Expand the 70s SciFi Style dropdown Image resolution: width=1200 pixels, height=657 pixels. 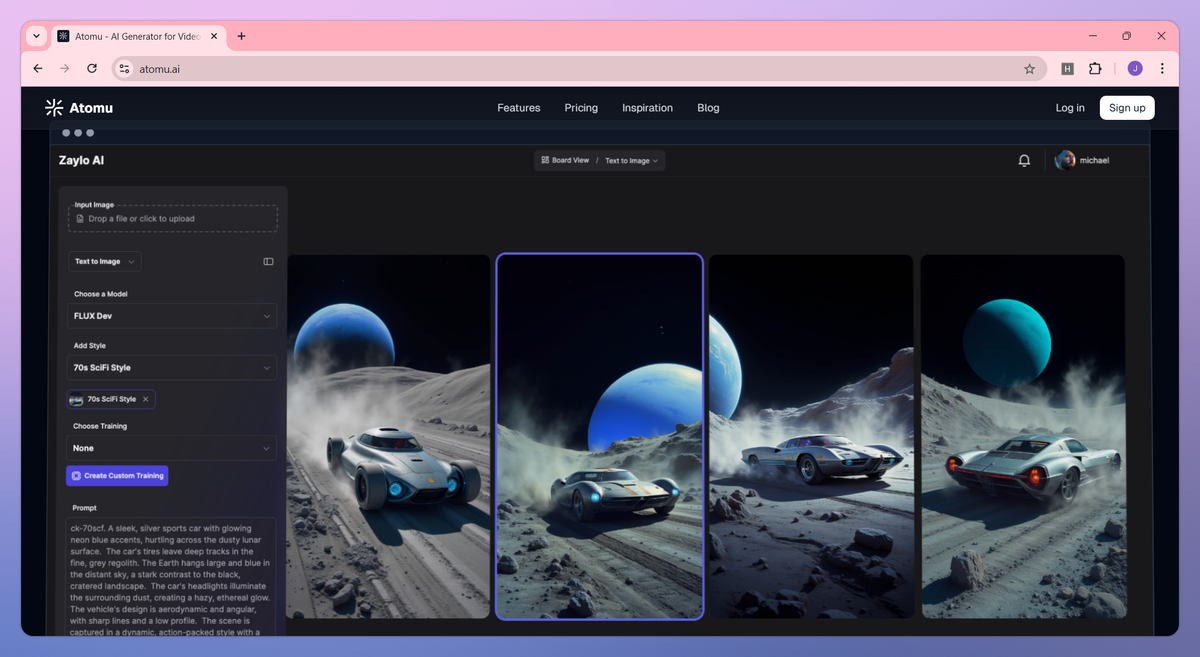172,368
